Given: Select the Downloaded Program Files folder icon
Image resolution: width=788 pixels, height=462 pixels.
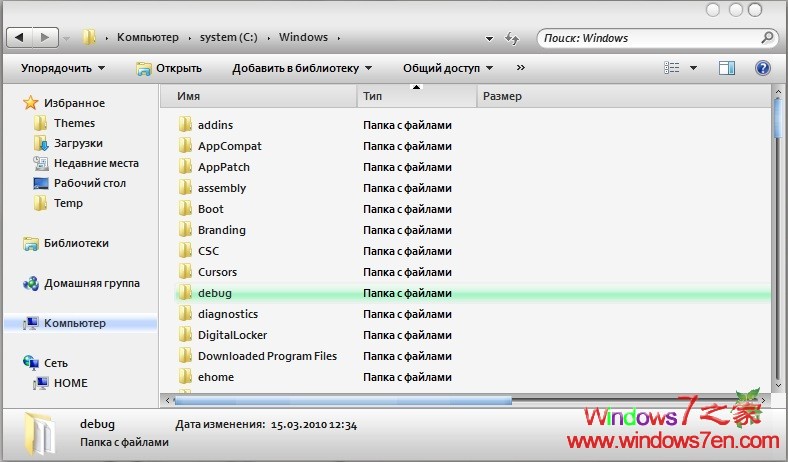Looking at the screenshot, I should pyautogui.click(x=185, y=356).
